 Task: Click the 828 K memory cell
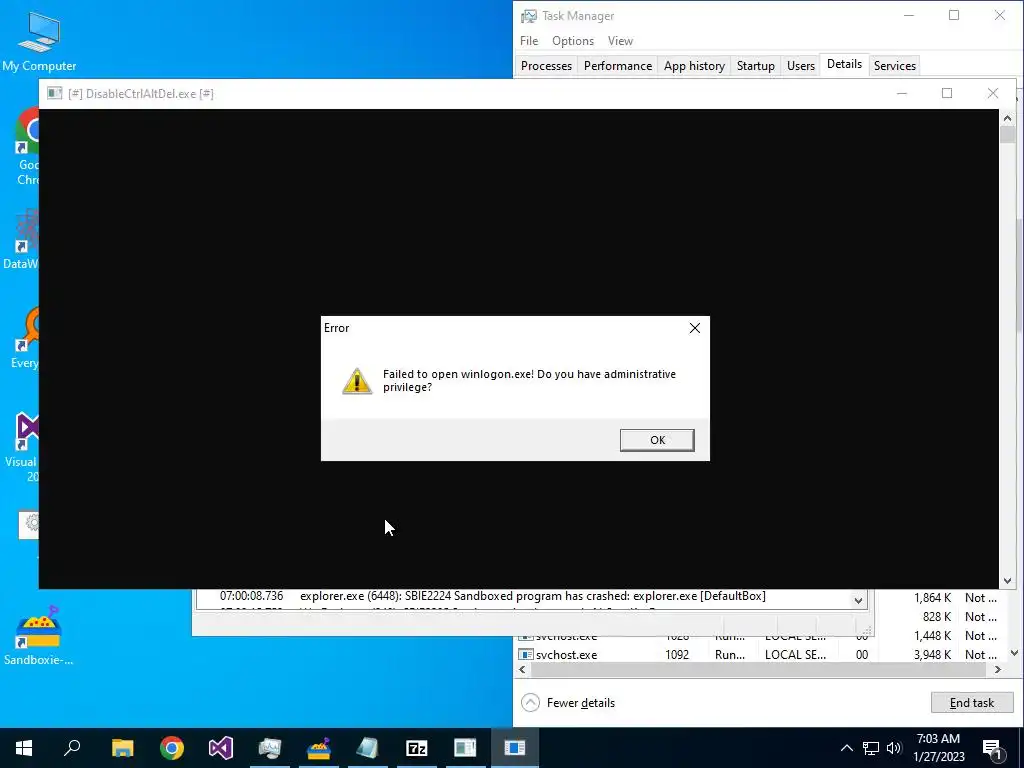(936, 616)
